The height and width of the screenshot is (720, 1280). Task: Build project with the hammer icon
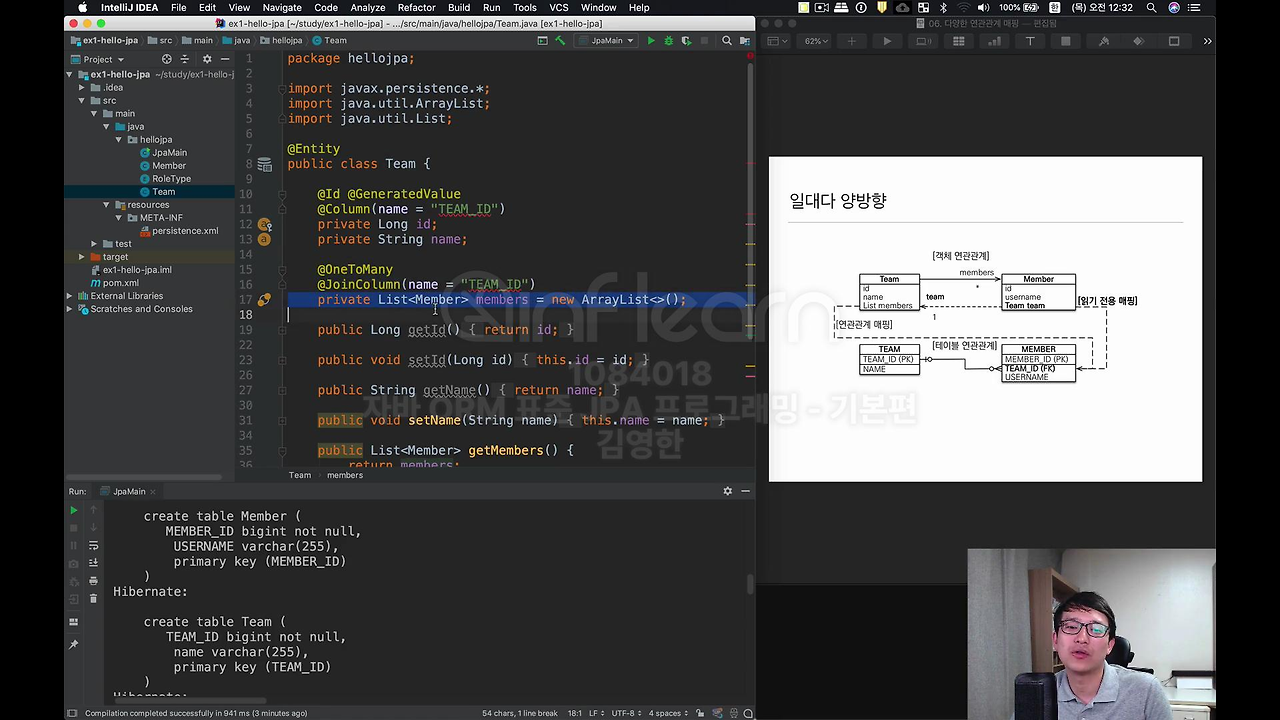point(560,41)
